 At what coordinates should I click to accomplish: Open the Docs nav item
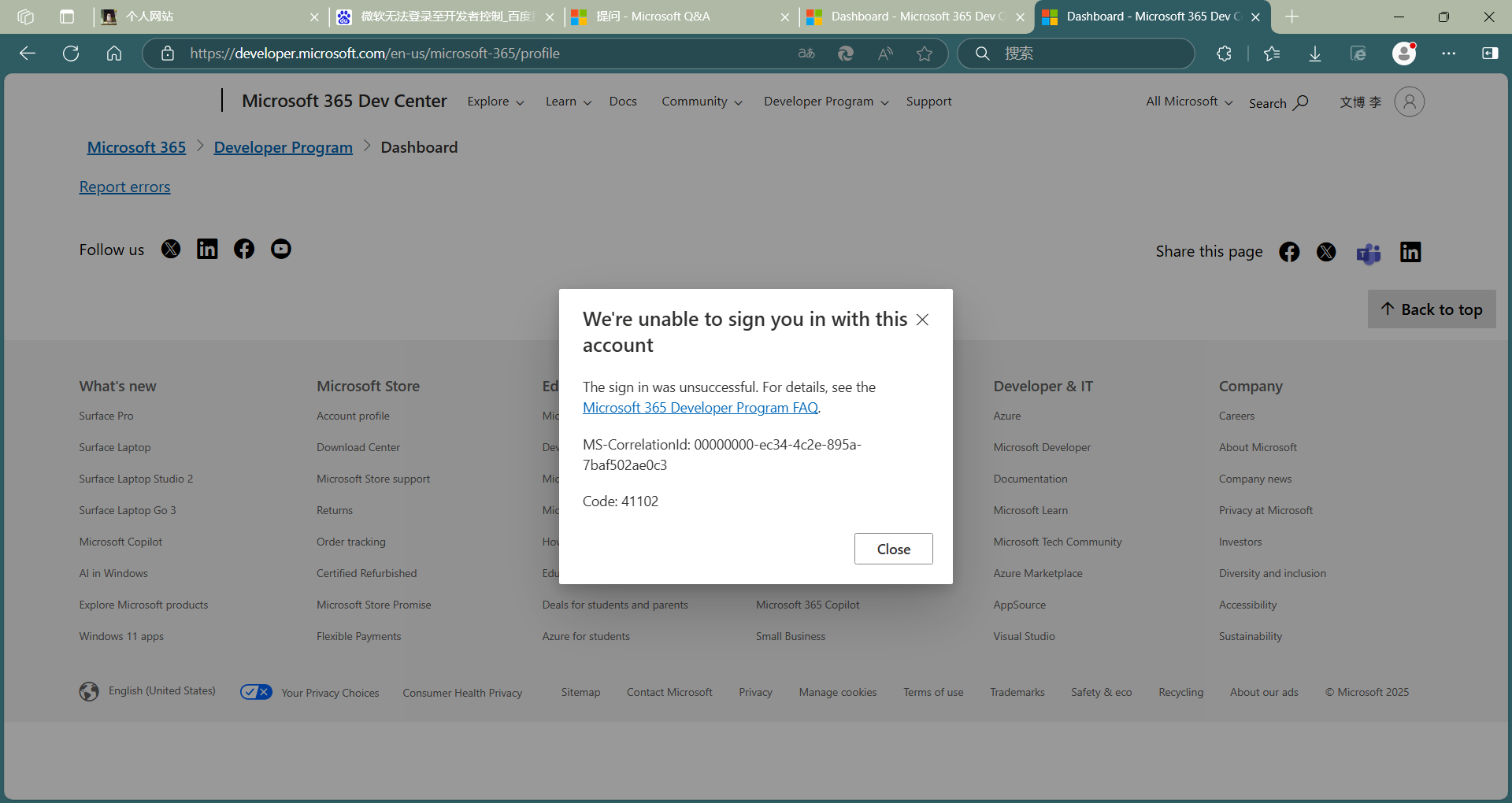[623, 102]
